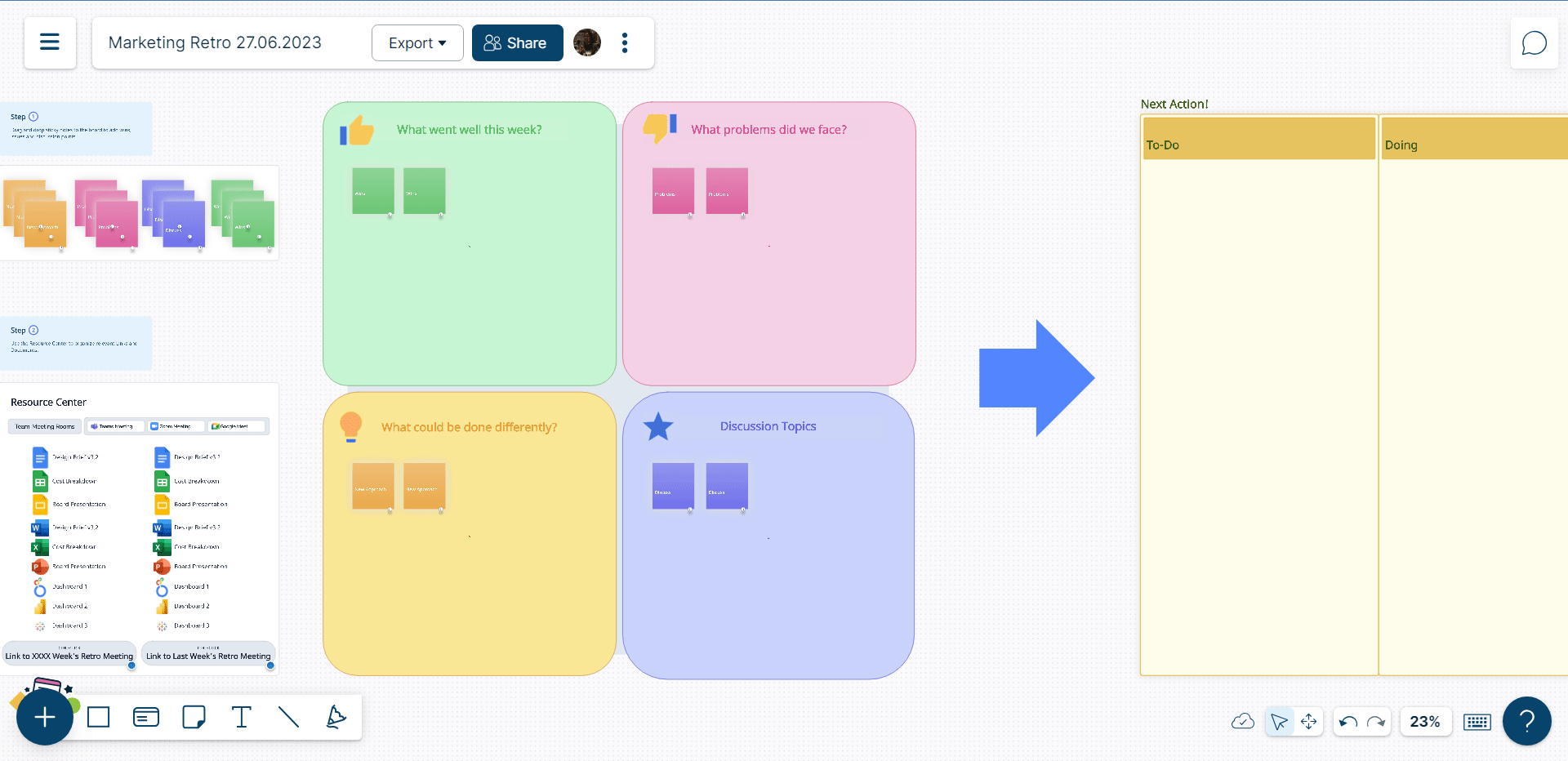
Task: Open keyboard shortcuts panel
Action: pyautogui.click(x=1477, y=722)
